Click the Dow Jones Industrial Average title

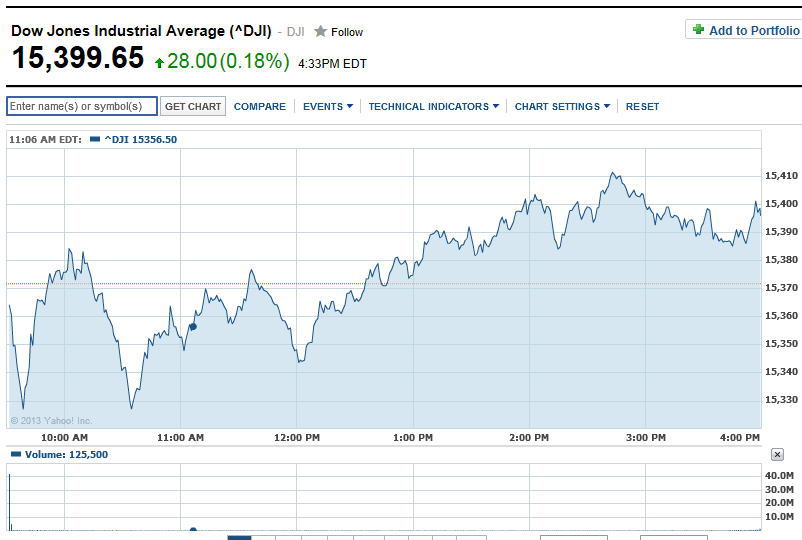coord(141,31)
